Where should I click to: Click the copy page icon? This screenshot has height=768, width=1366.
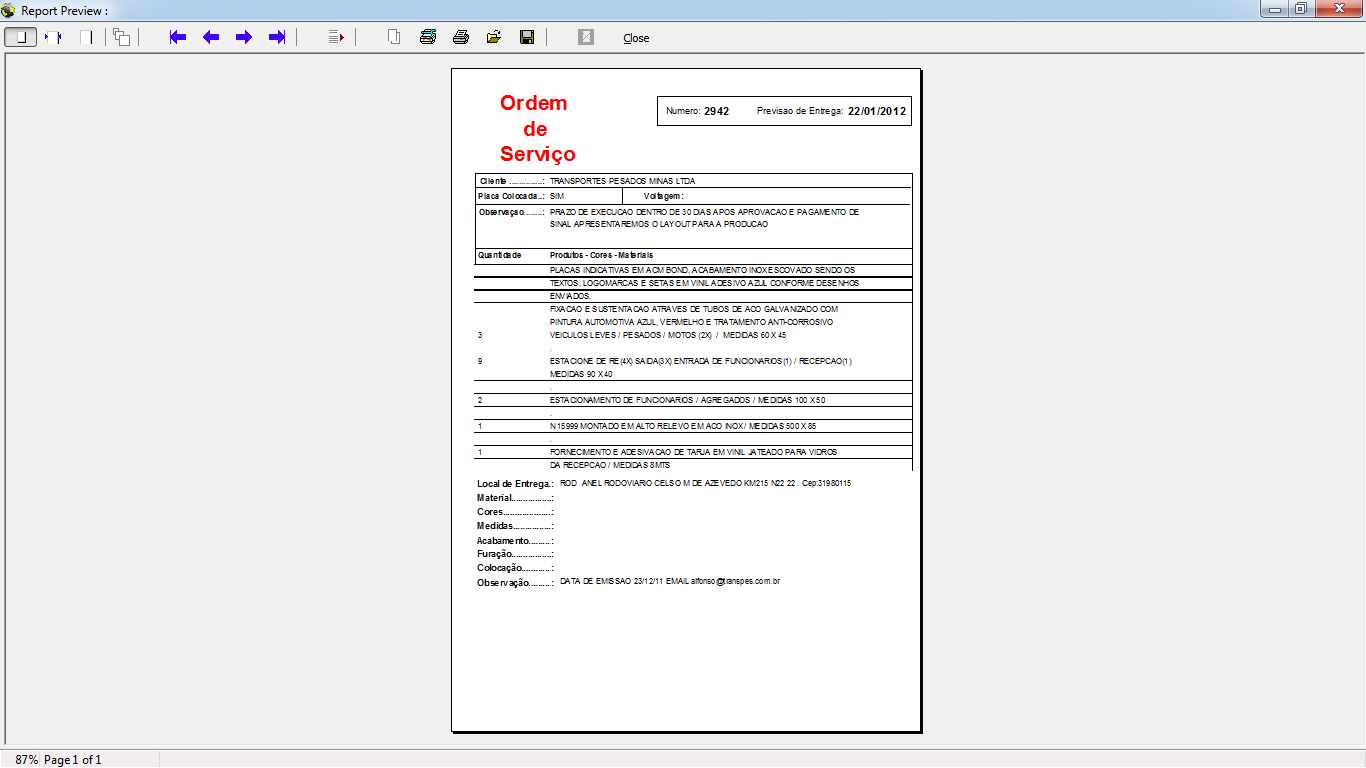(395, 37)
